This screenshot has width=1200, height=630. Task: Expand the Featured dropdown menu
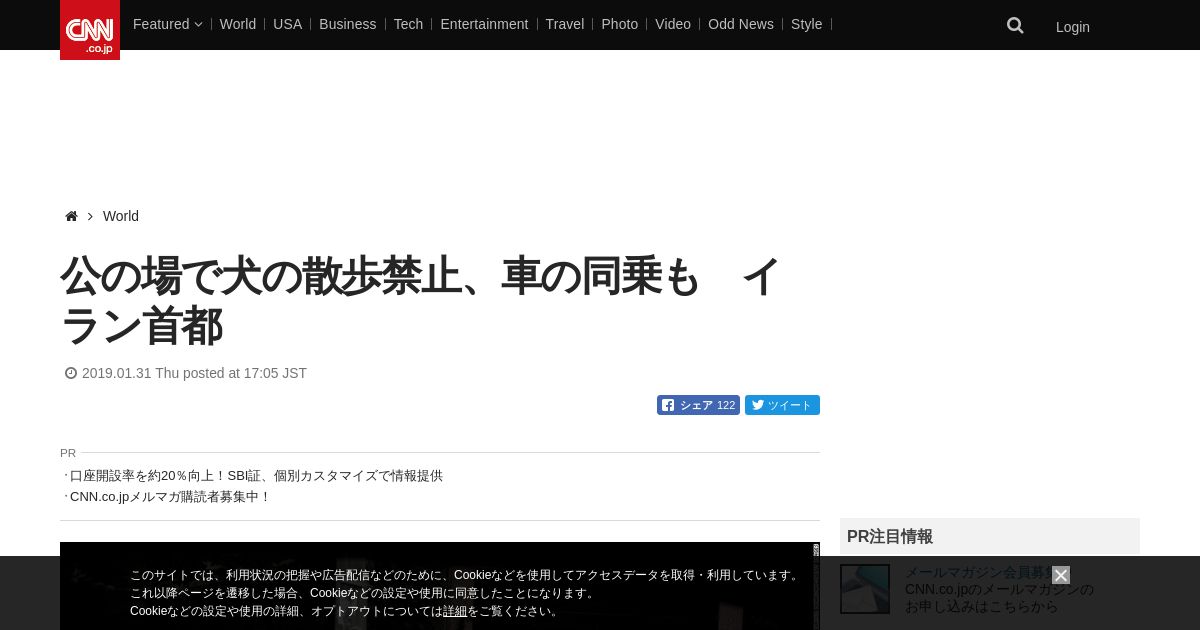click(x=167, y=24)
